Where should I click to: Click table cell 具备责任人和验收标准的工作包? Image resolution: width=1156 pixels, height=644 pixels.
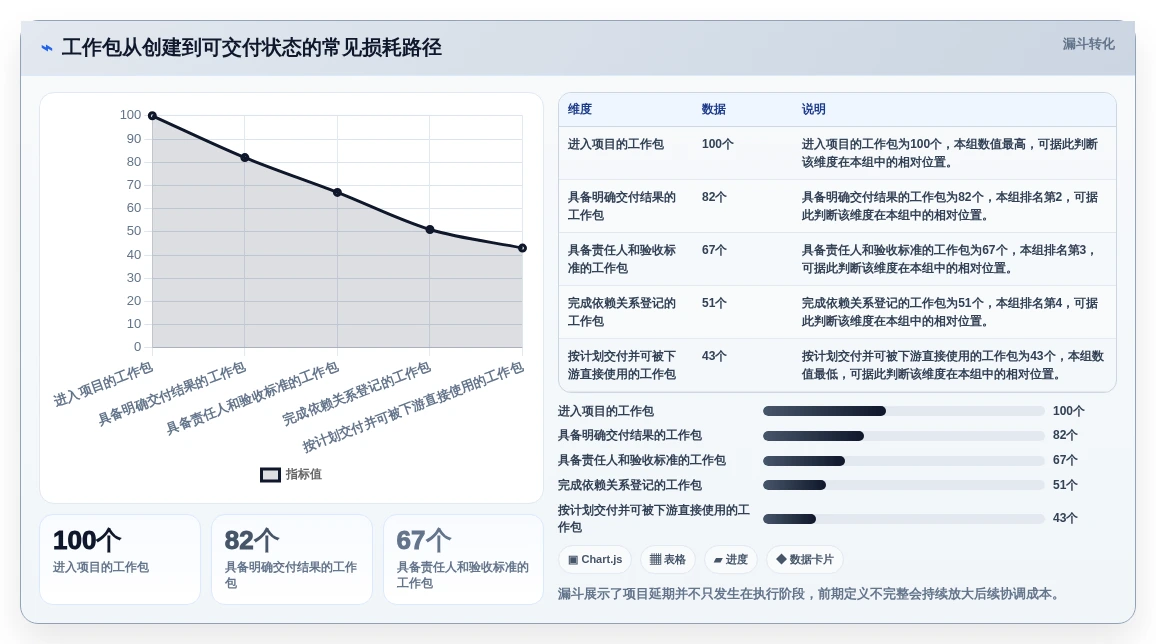click(x=621, y=259)
